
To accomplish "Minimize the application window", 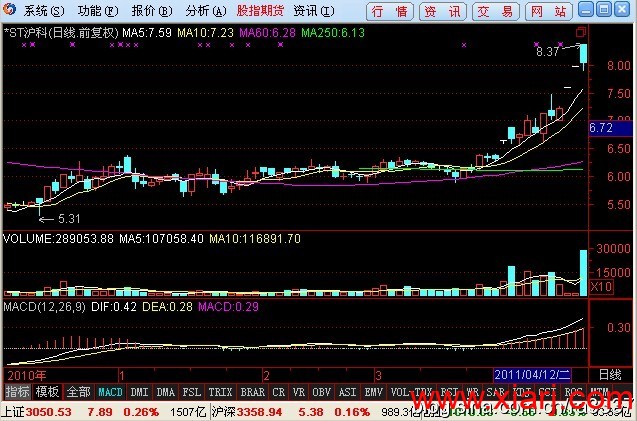I will tap(586, 10).
